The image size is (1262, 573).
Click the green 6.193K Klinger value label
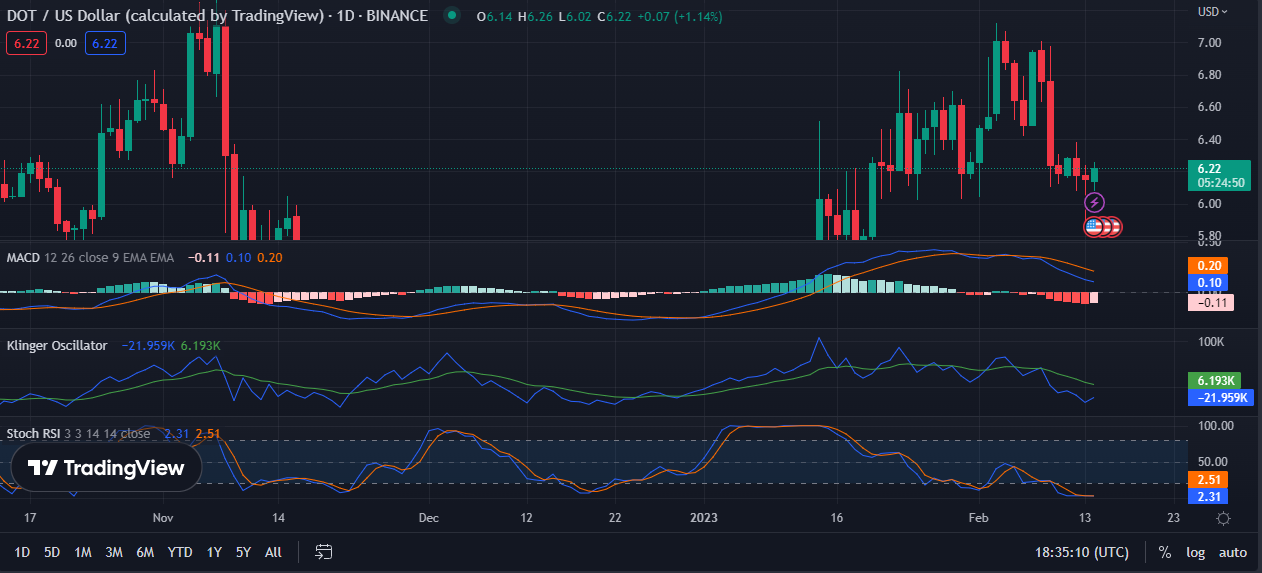coord(1216,380)
